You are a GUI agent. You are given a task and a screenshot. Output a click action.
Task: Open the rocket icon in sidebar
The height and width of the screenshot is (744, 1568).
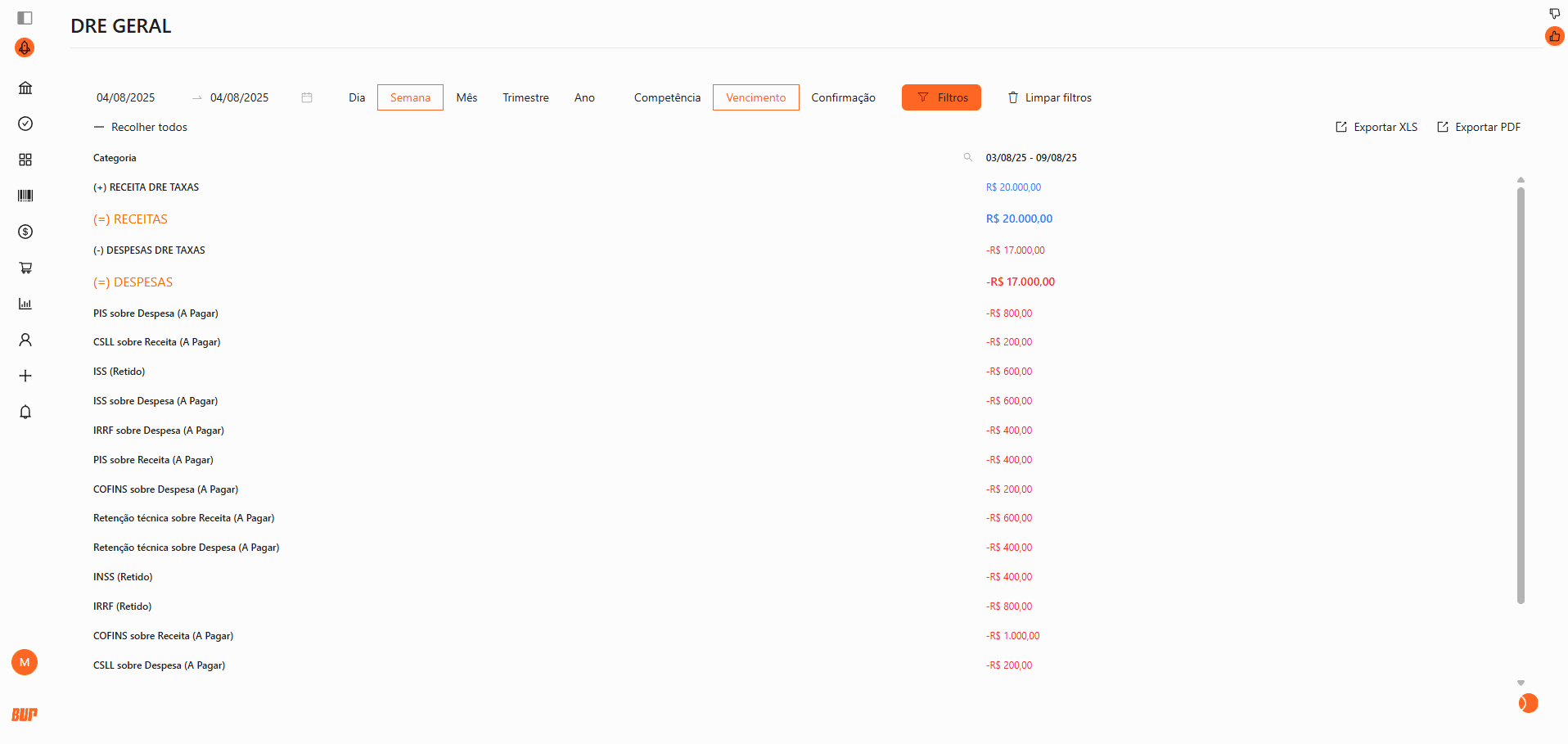(25, 47)
